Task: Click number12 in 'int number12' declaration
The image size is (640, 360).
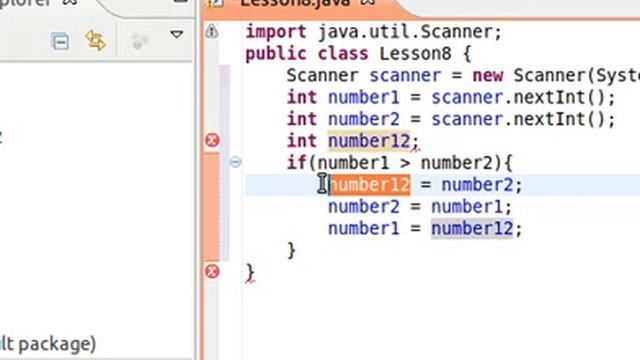Action: pos(369,141)
